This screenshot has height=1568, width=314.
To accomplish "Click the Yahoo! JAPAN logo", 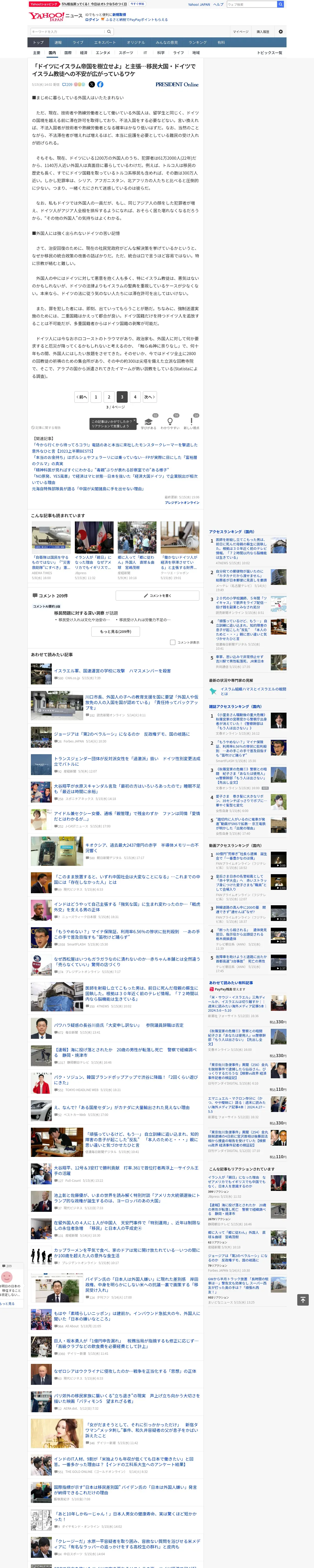I will 46,16.
